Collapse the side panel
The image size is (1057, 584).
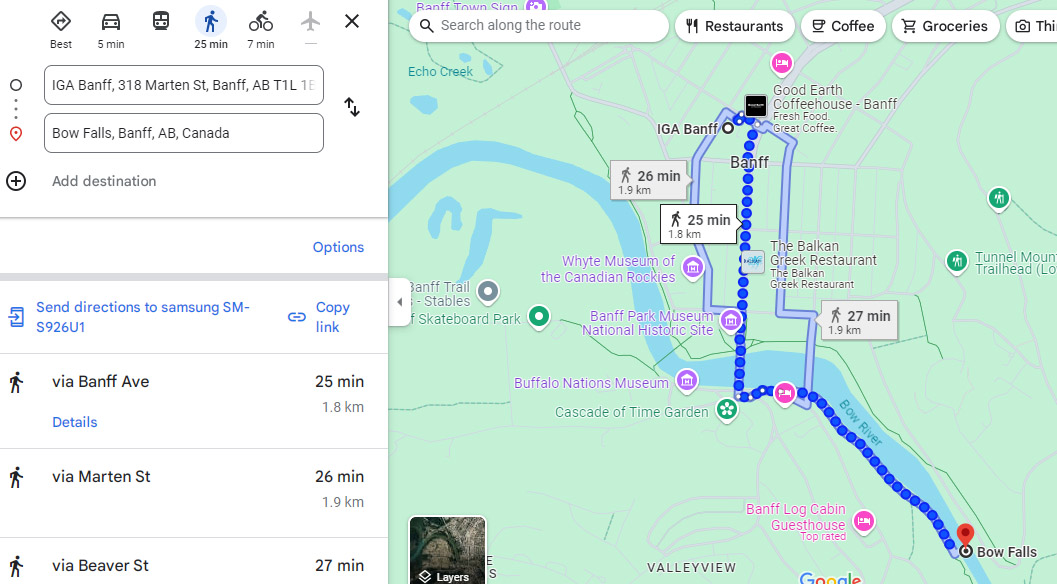[400, 302]
